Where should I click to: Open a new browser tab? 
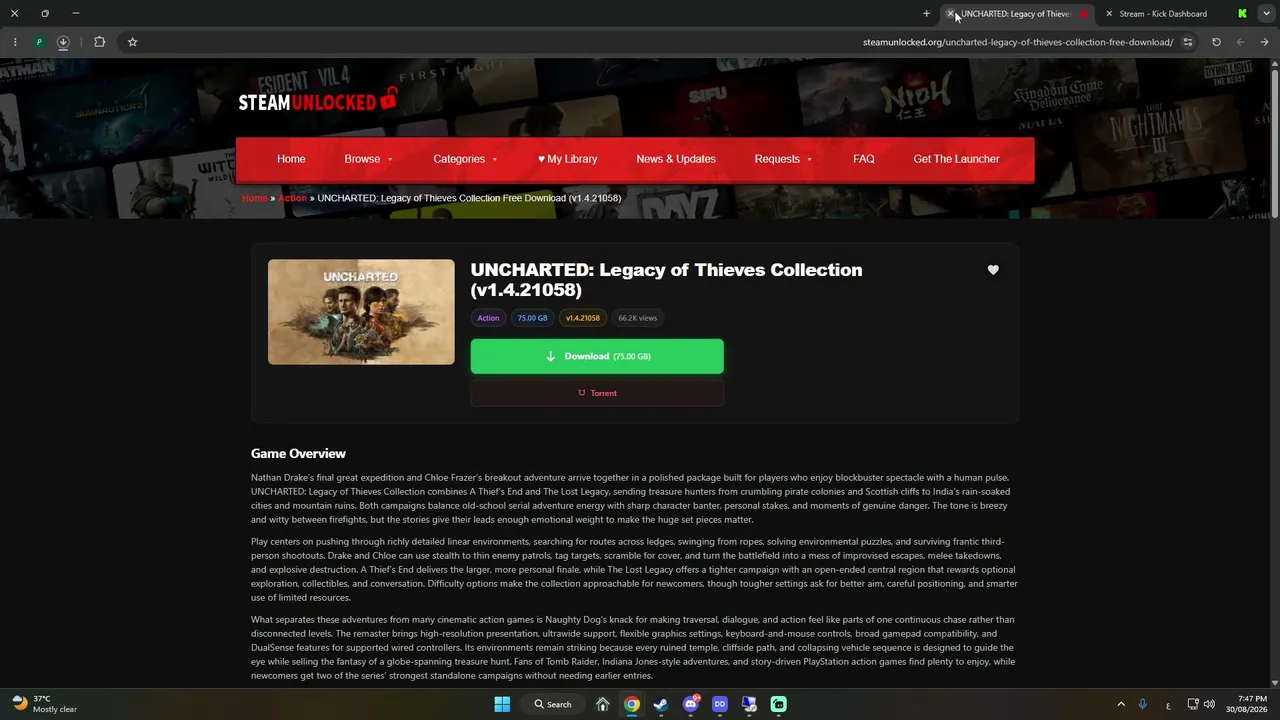point(927,14)
